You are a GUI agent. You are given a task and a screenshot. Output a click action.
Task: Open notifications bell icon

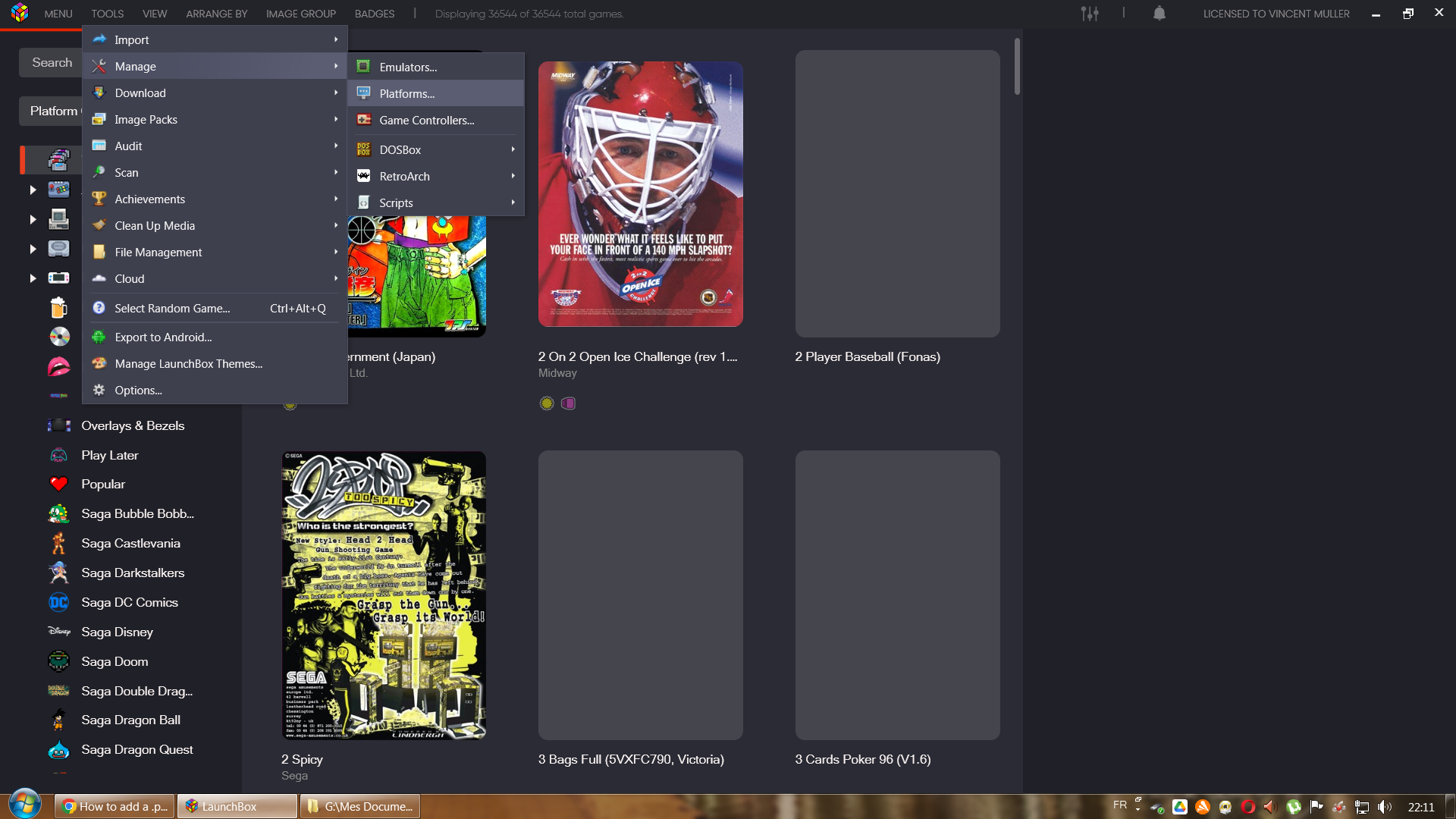coord(1159,14)
